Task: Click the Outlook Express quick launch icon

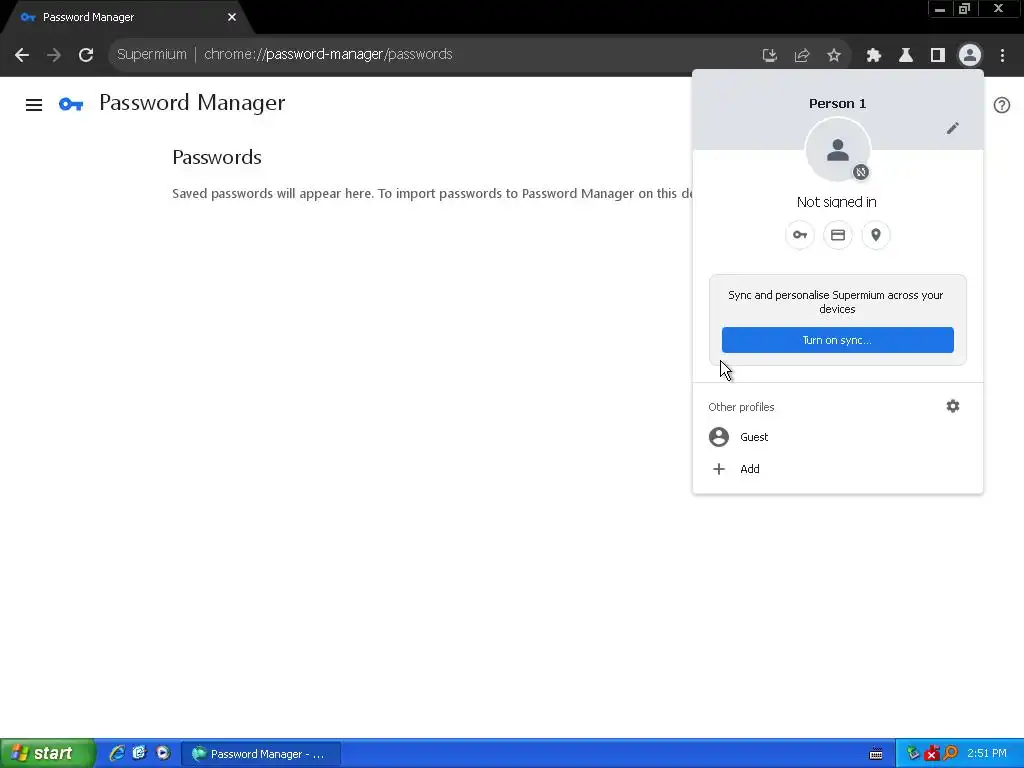Action: (139, 754)
